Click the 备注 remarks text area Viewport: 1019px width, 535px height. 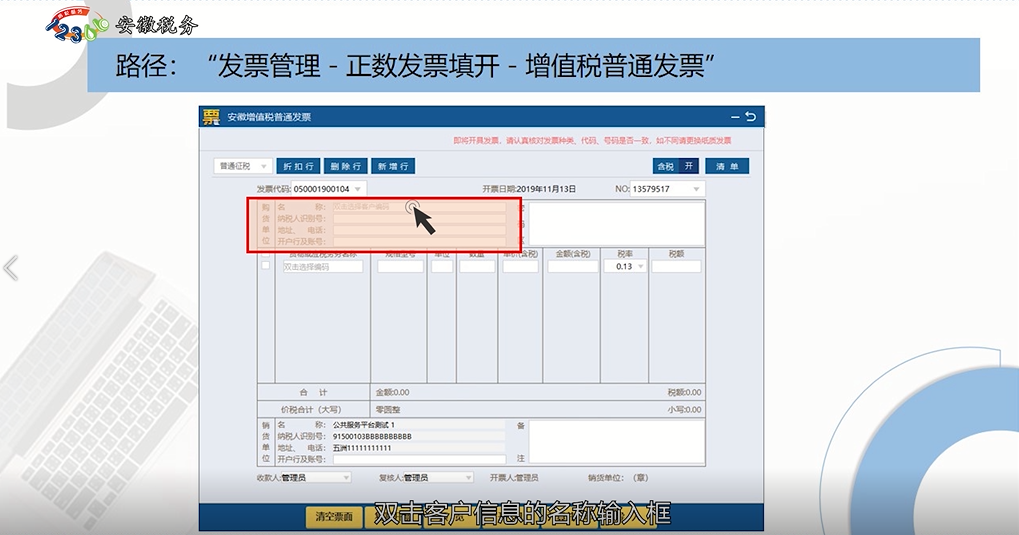click(x=617, y=441)
